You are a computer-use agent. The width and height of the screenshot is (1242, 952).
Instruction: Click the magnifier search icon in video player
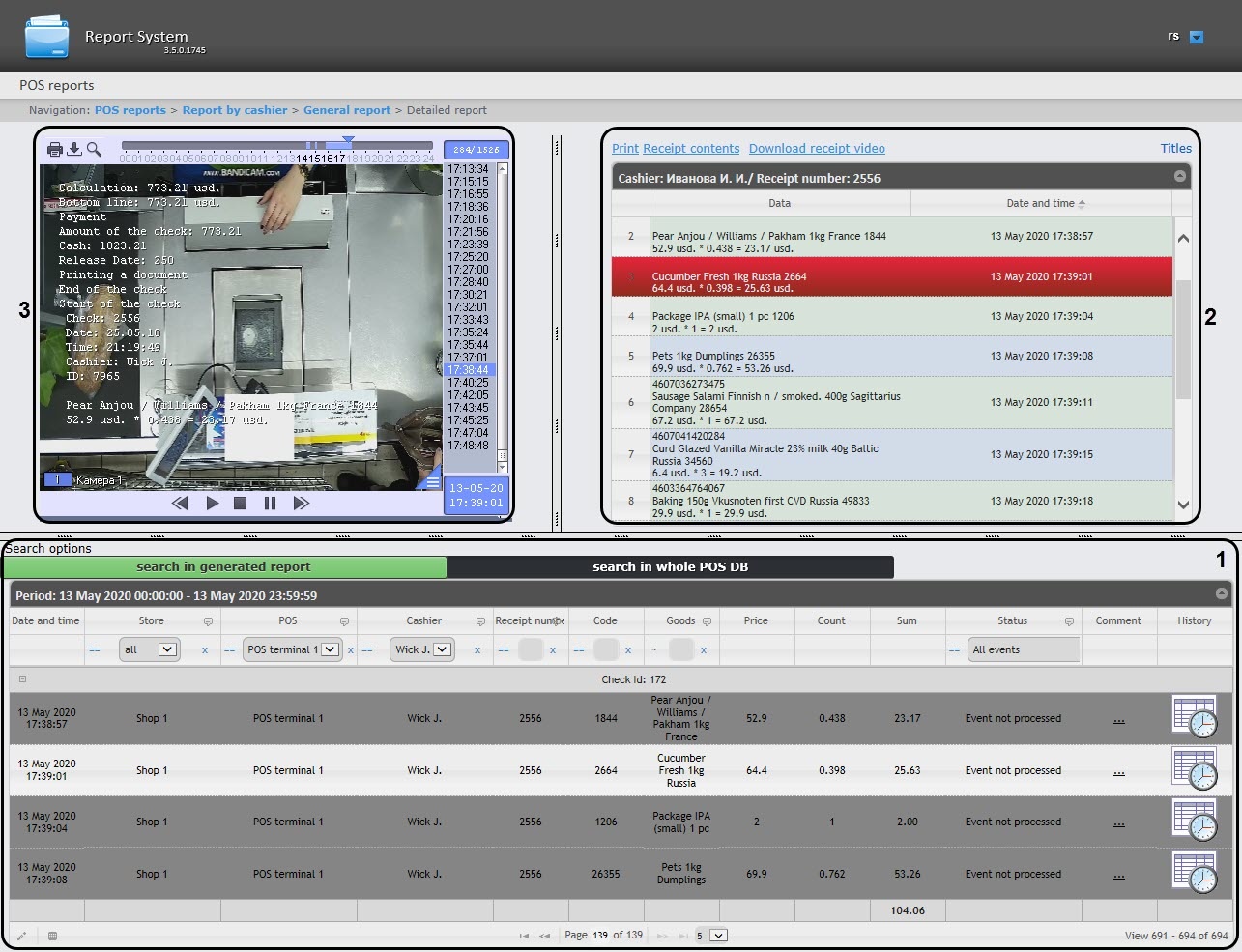click(x=94, y=149)
